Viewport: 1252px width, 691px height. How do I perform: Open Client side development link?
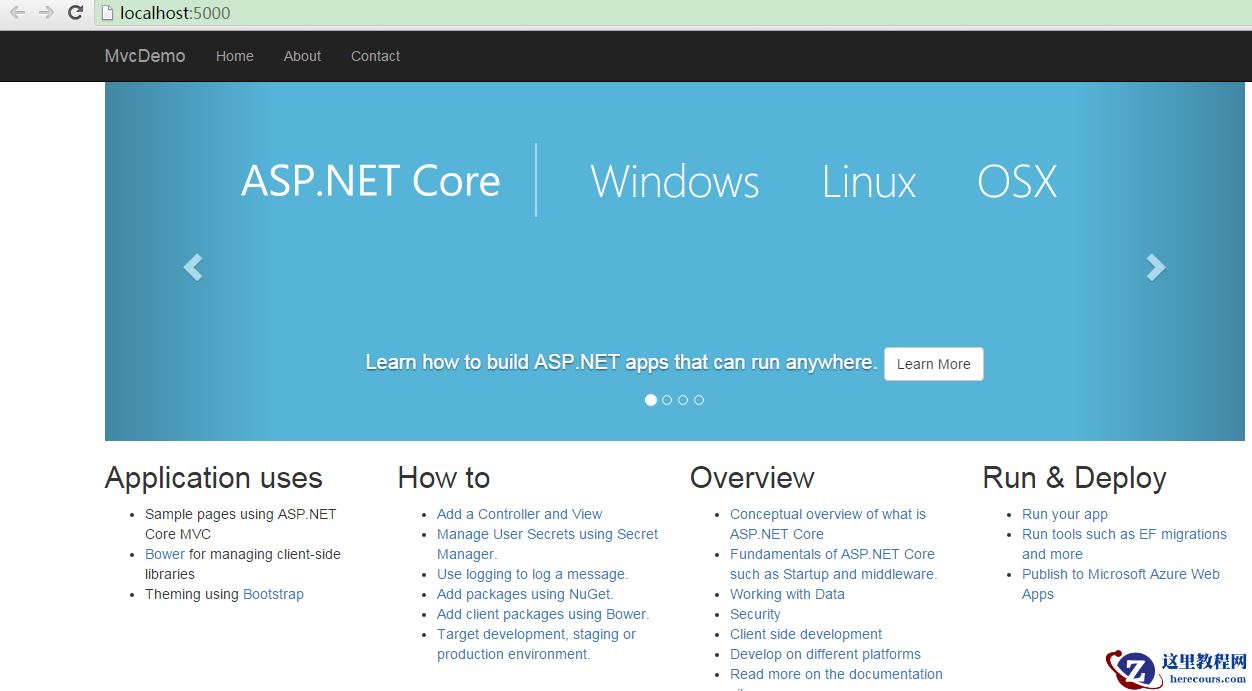pos(806,634)
